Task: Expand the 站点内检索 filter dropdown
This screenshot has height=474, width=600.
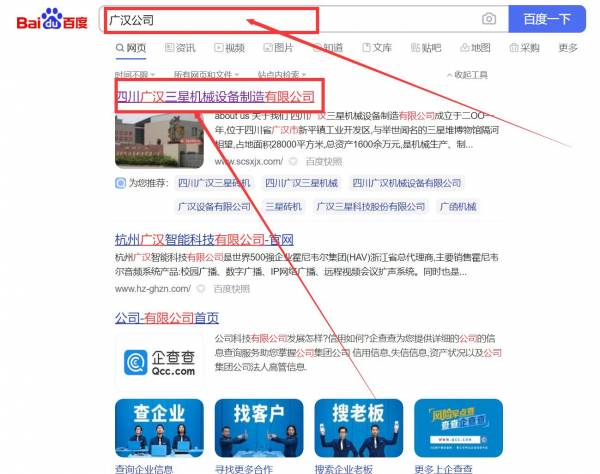Action: (x=284, y=75)
